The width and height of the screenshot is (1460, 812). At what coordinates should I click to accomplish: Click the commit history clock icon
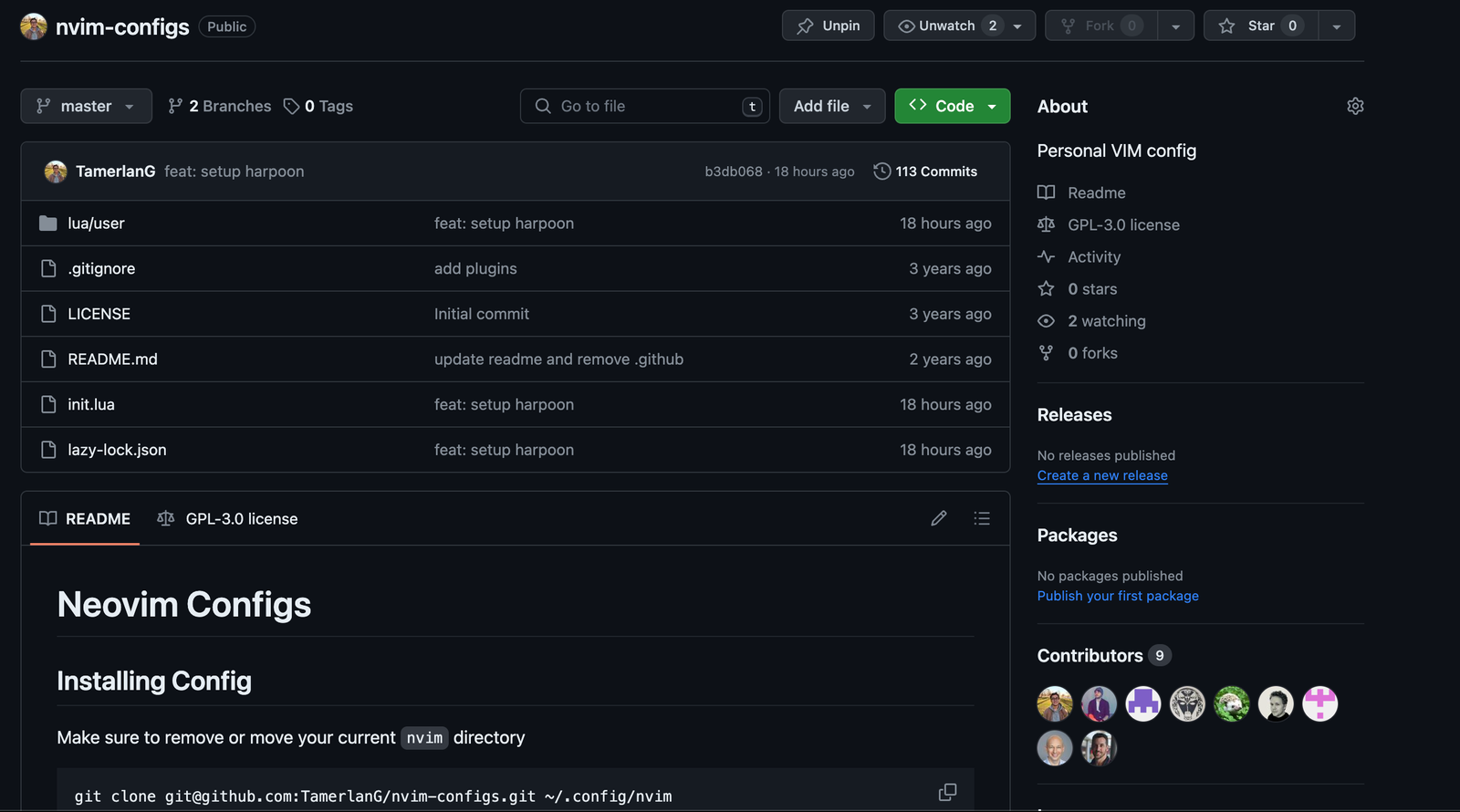pyautogui.click(x=881, y=172)
